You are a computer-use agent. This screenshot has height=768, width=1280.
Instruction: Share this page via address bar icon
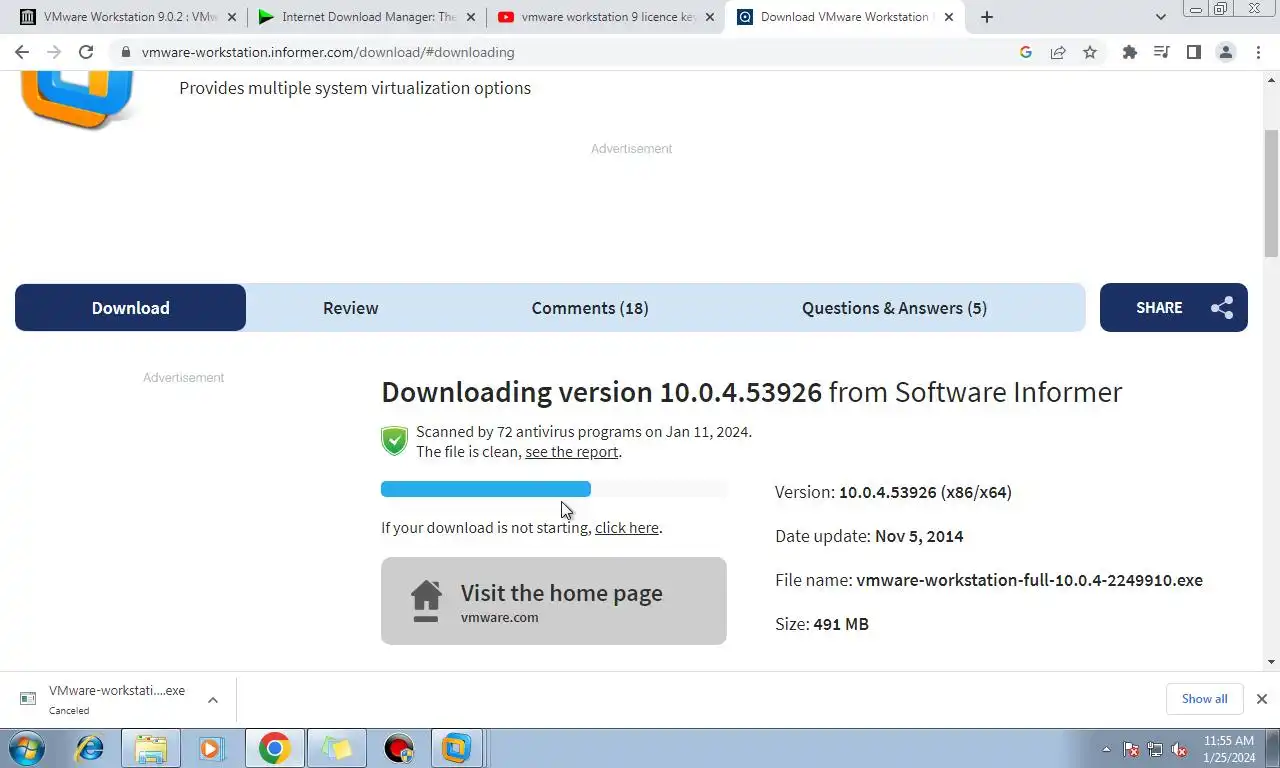click(x=1058, y=52)
